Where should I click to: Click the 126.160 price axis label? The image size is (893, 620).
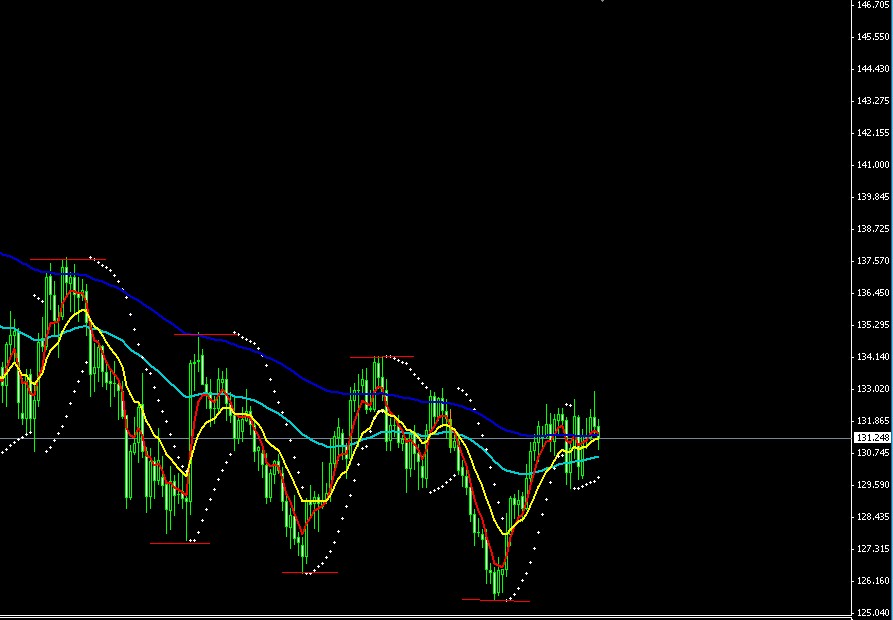pyautogui.click(x=873, y=581)
